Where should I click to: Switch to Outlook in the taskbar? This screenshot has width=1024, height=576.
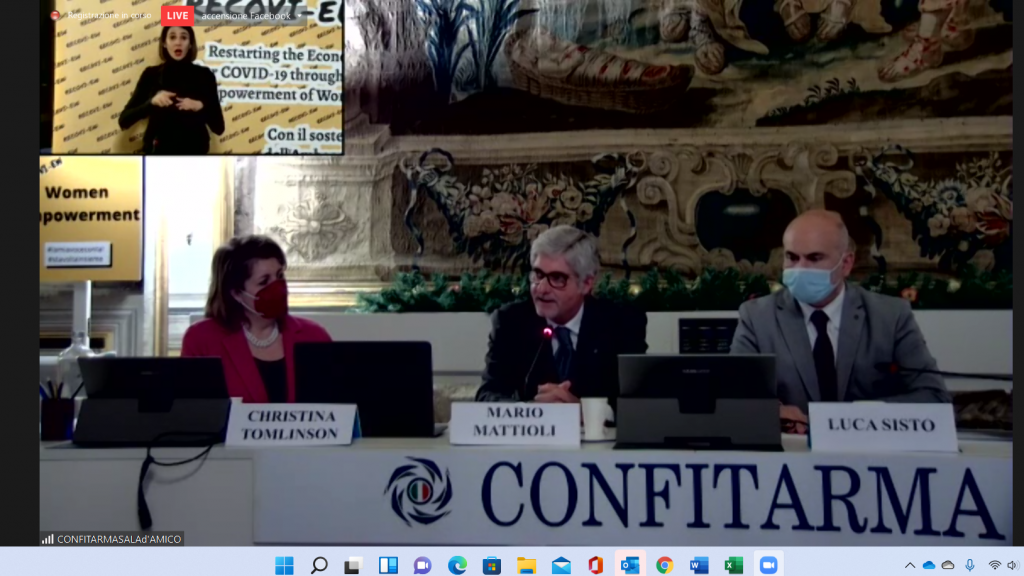coord(630,565)
